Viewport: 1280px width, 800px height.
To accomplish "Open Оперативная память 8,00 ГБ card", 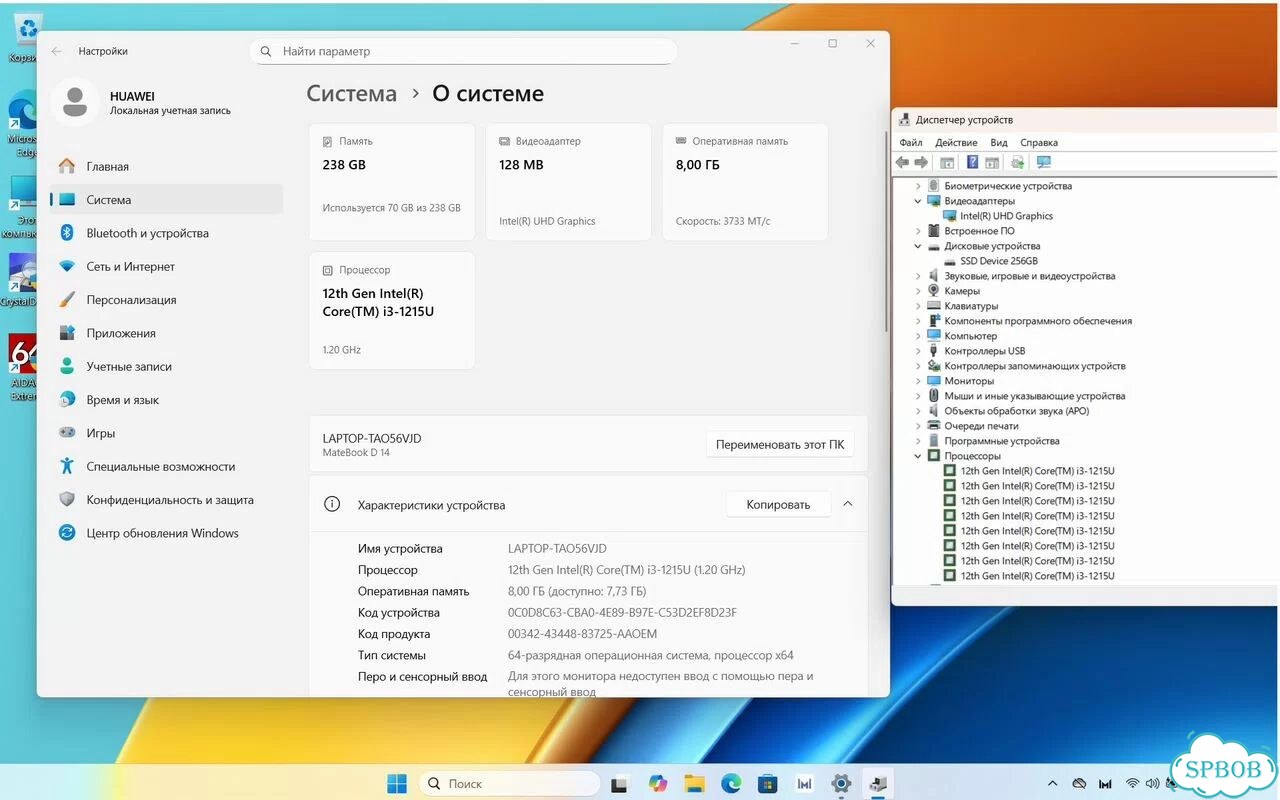I will (745, 182).
